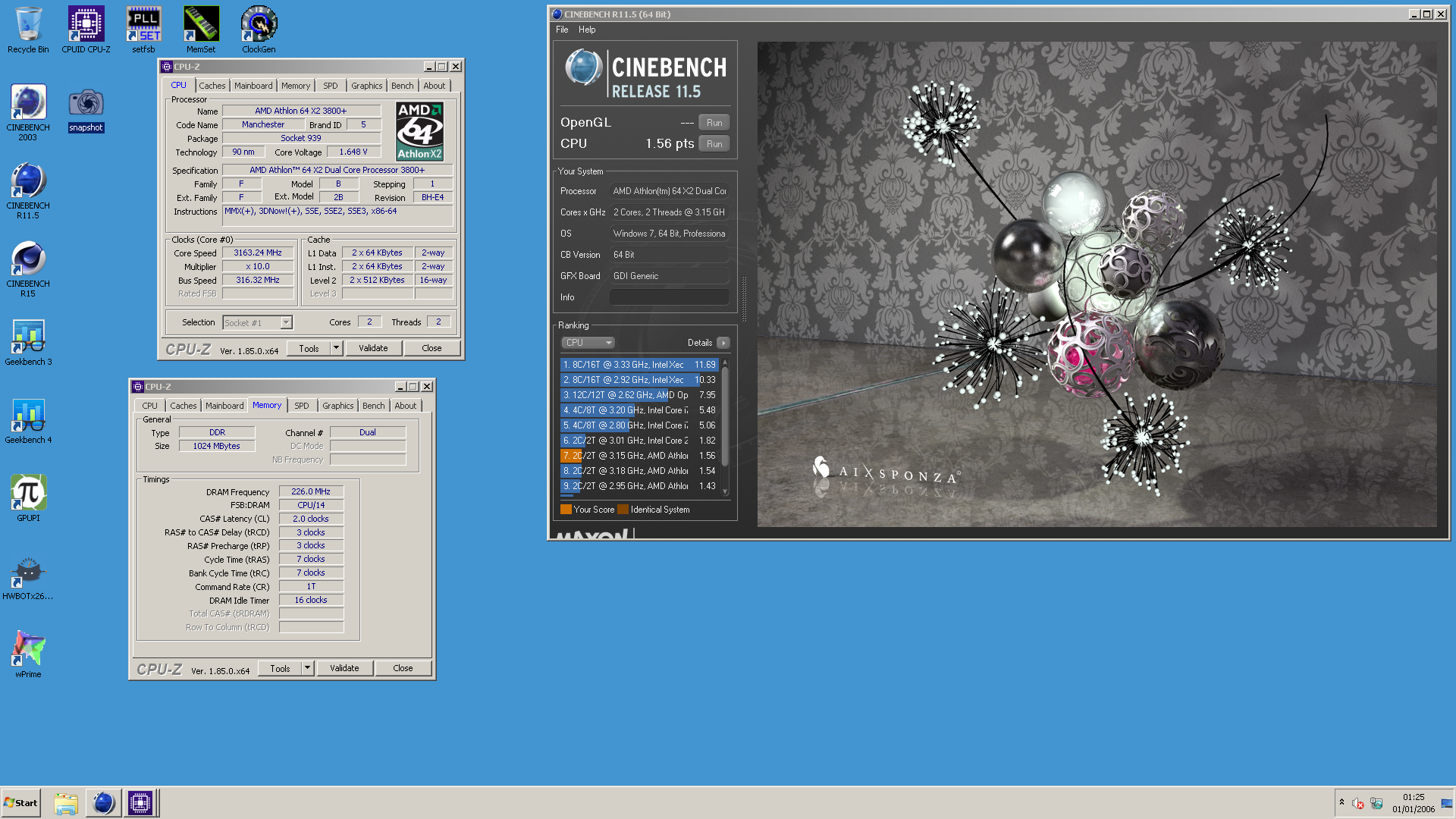
Task: Show hidden system tray icons
Action: coord(1341,802)
